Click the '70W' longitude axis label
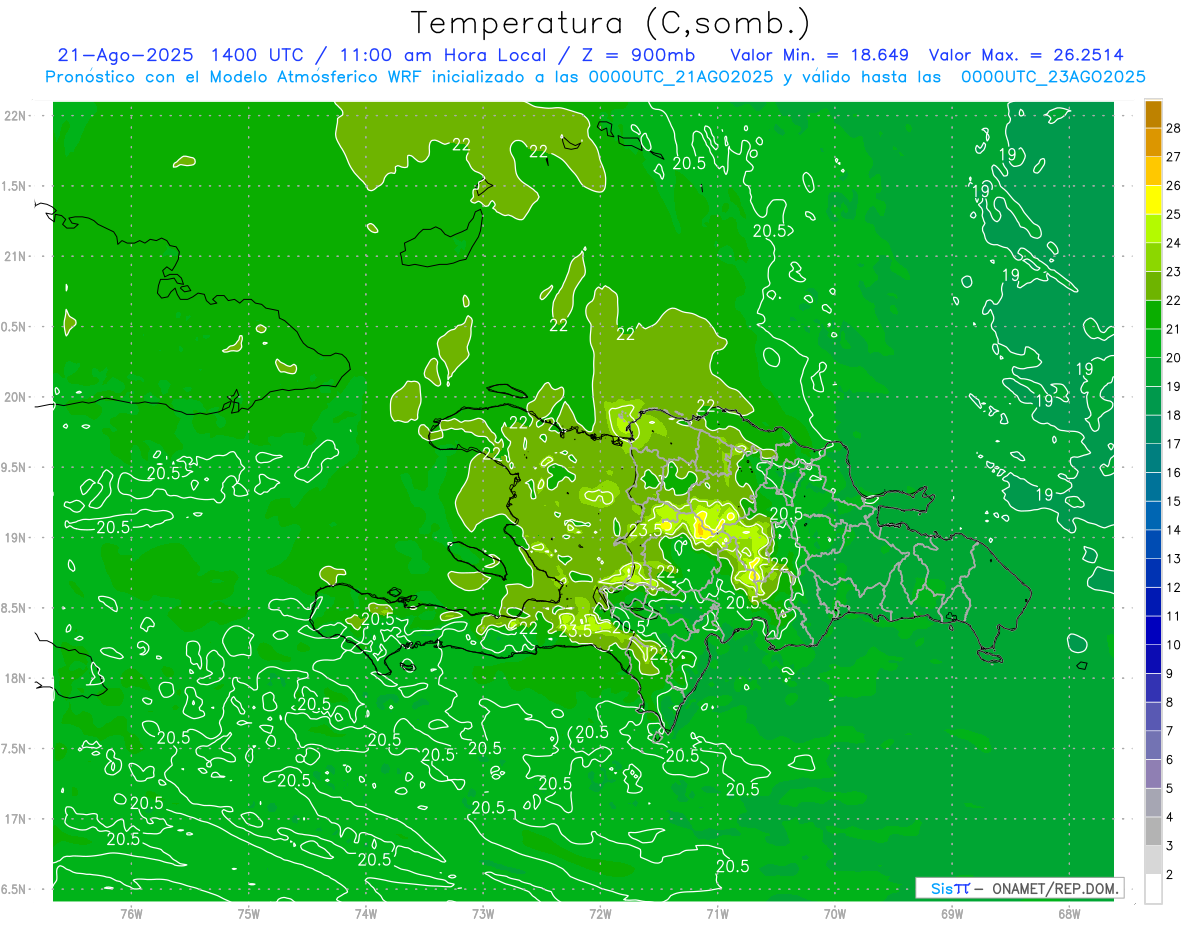 pyautogui.click(x=835, y=913)
